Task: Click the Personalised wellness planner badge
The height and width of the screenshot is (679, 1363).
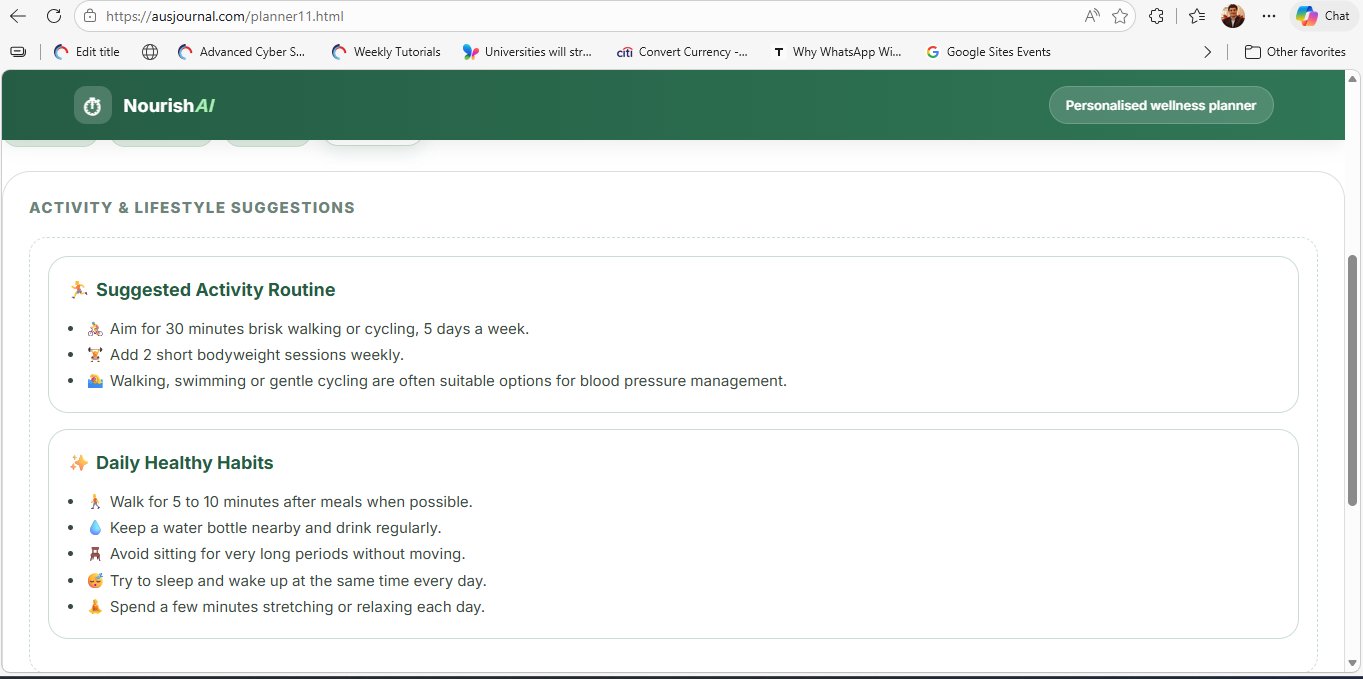Action: point(1160,104)
